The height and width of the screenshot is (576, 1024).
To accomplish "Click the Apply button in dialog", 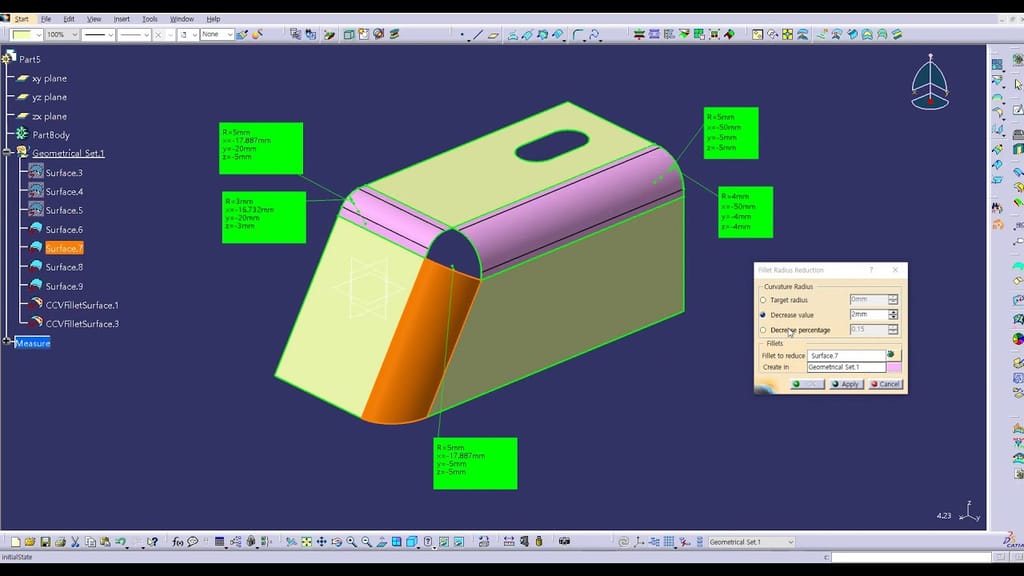I will pyautogui.click(x=845, y=384).
